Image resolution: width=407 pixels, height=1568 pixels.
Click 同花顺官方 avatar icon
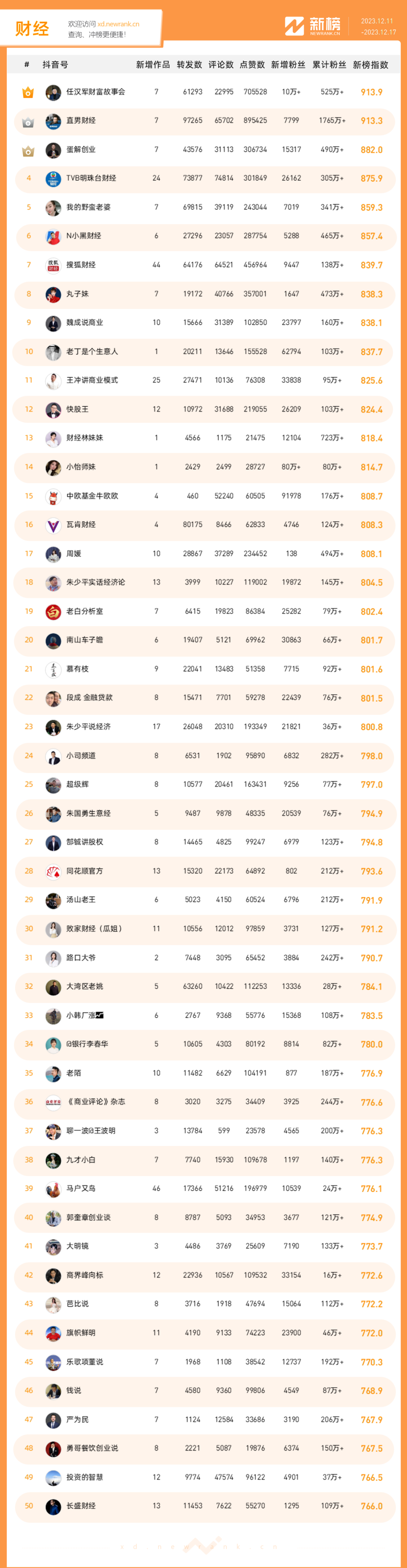point(54,872)
